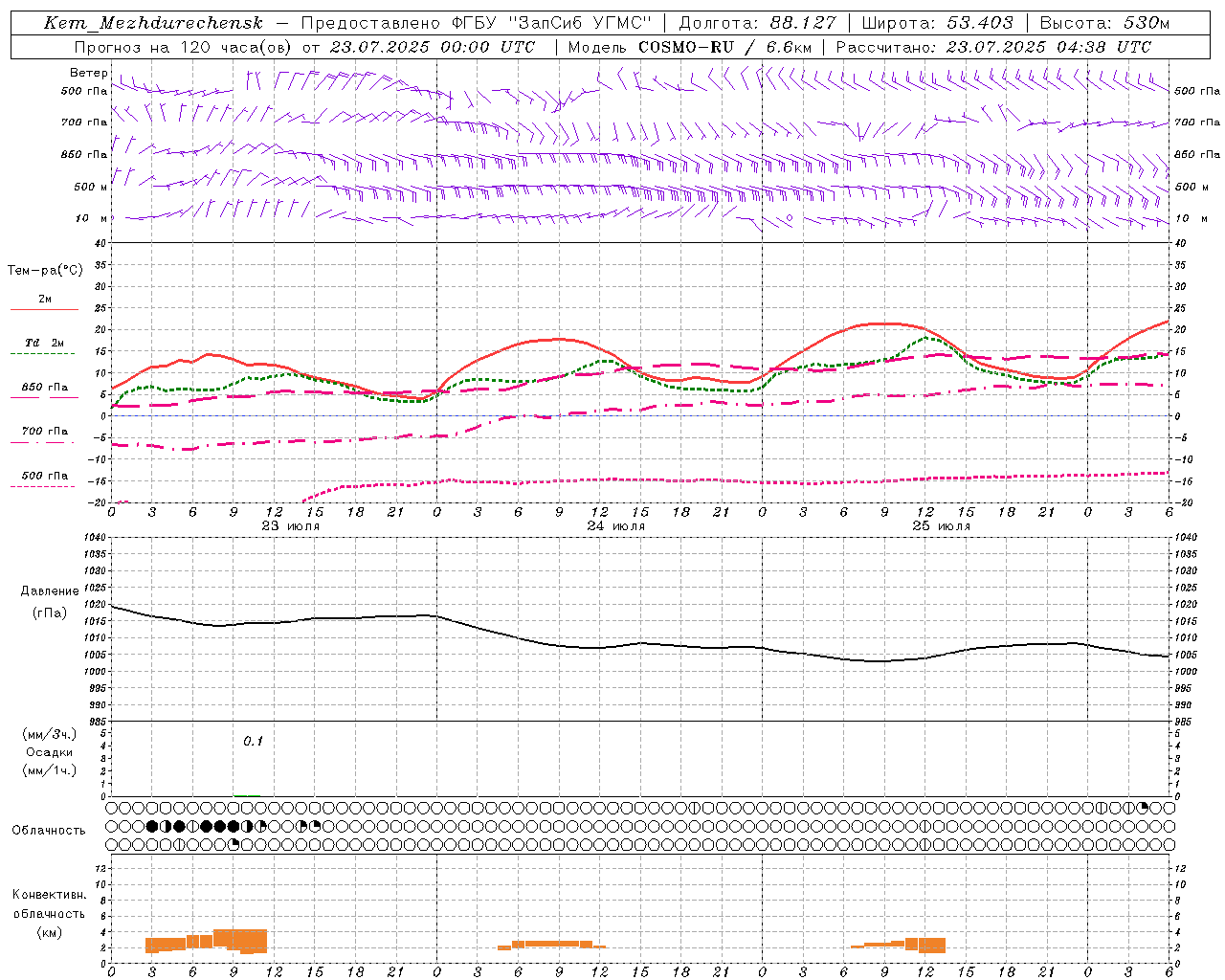Click the 'Облачность' cloudiness panel label
The height and width of the screenshot is (980, 1225).
[x=49, y=830]
